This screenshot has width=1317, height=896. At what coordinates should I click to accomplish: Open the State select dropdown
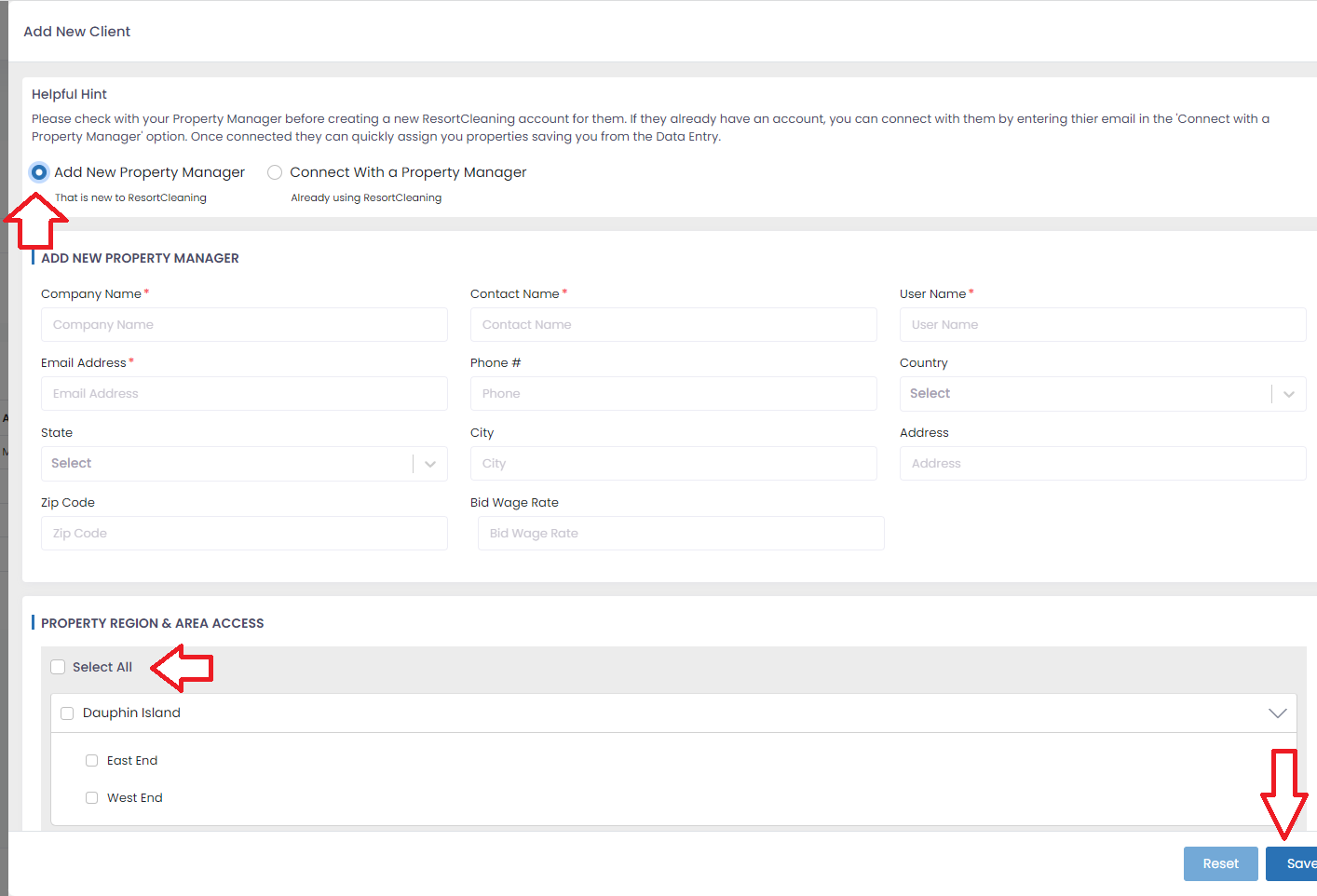(243, 464)
